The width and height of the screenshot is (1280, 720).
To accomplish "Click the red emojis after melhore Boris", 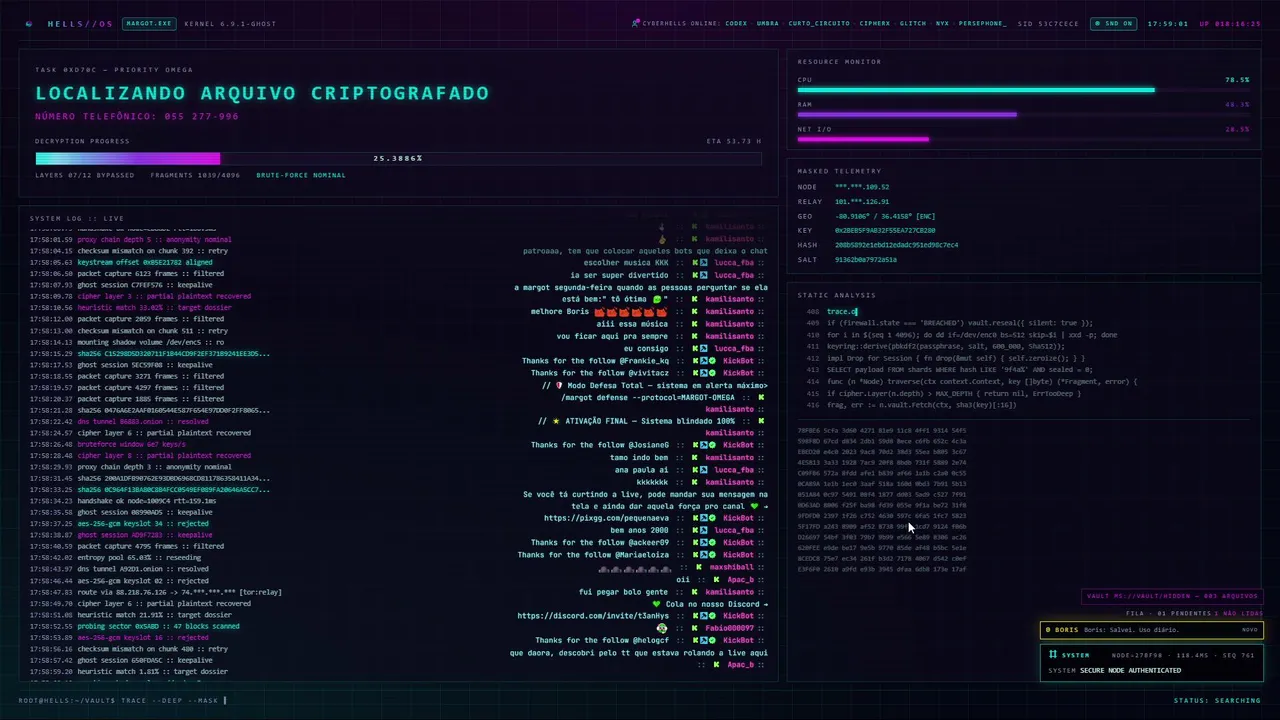I will [631, 311].
